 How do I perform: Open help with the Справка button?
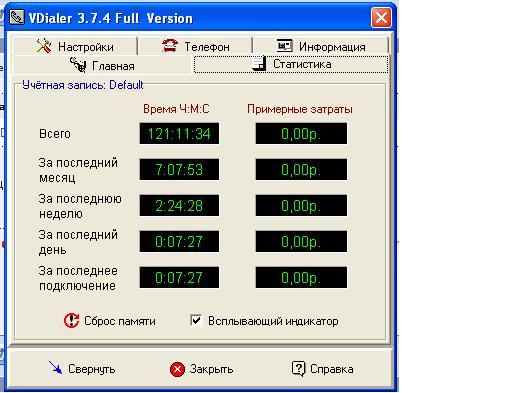322,369
